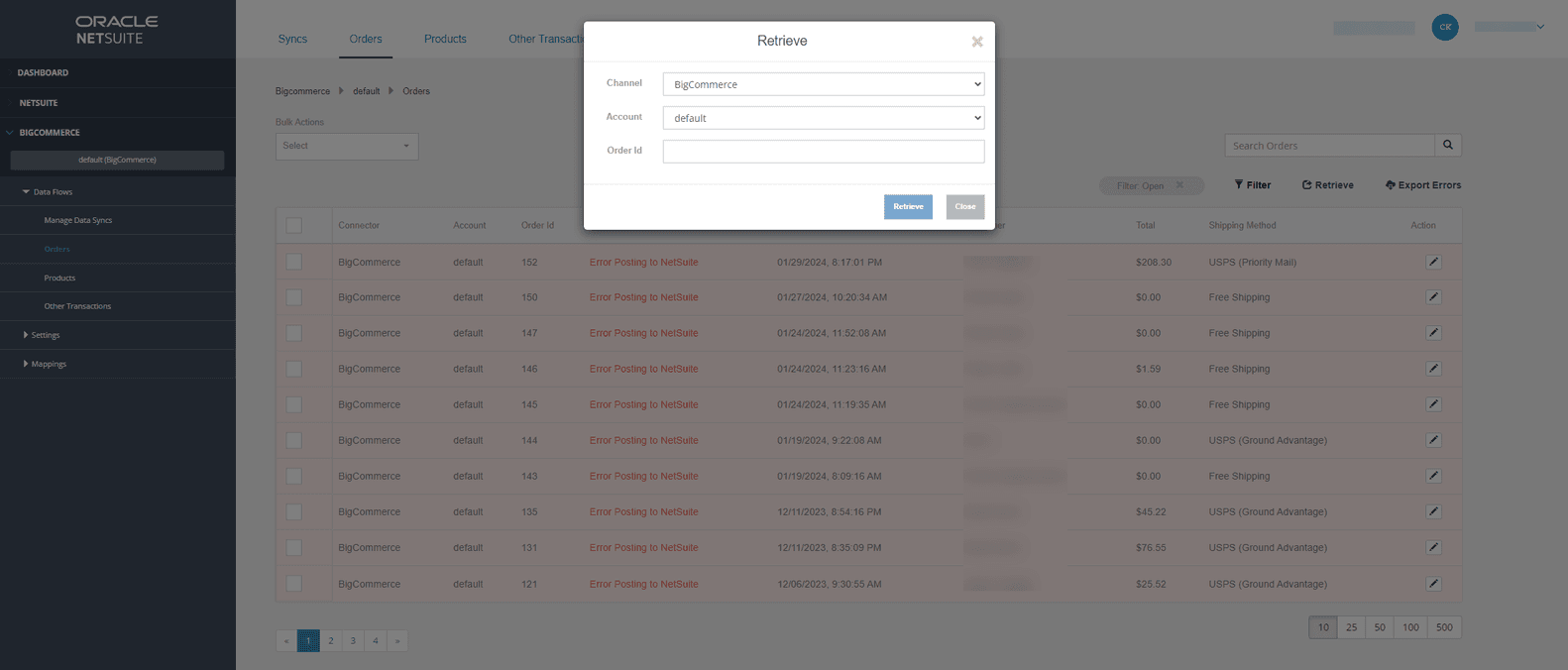Go to next page arrow

[x=397, y=640]
